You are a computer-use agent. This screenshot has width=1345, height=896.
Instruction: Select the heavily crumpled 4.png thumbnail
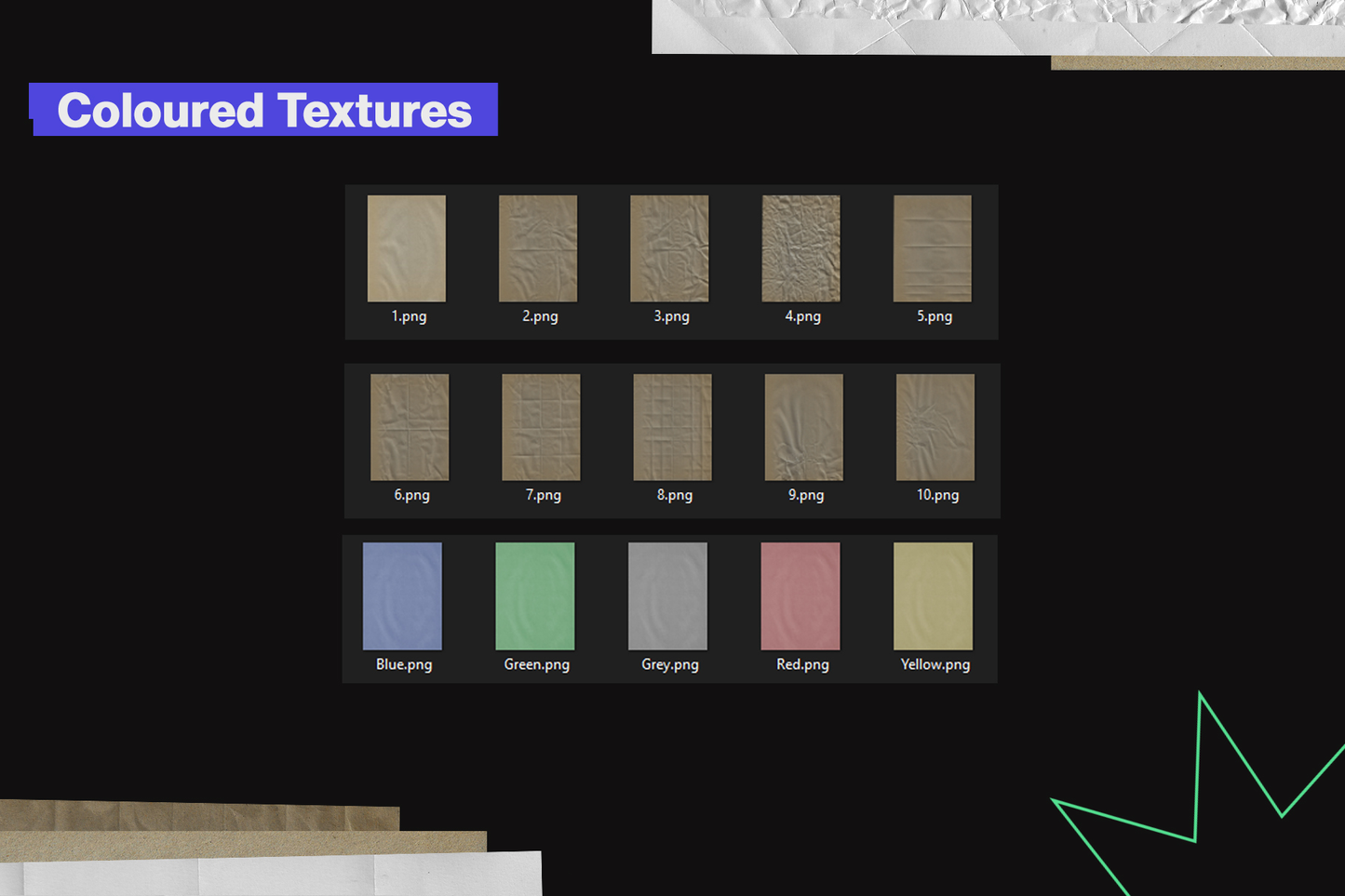tap(800, 248)
